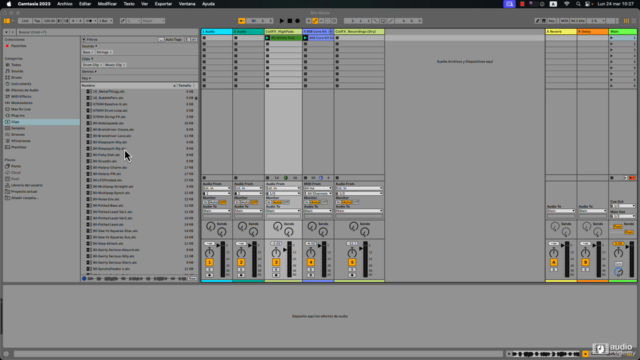Launch the 808 Core Kit clip

[305, 38]
